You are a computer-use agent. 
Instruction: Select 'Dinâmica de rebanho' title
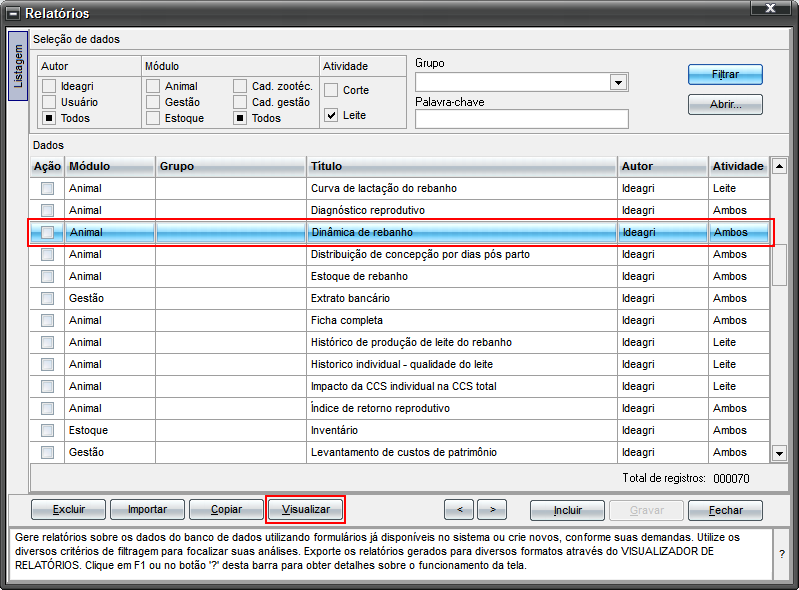click(x=362, y=232)
